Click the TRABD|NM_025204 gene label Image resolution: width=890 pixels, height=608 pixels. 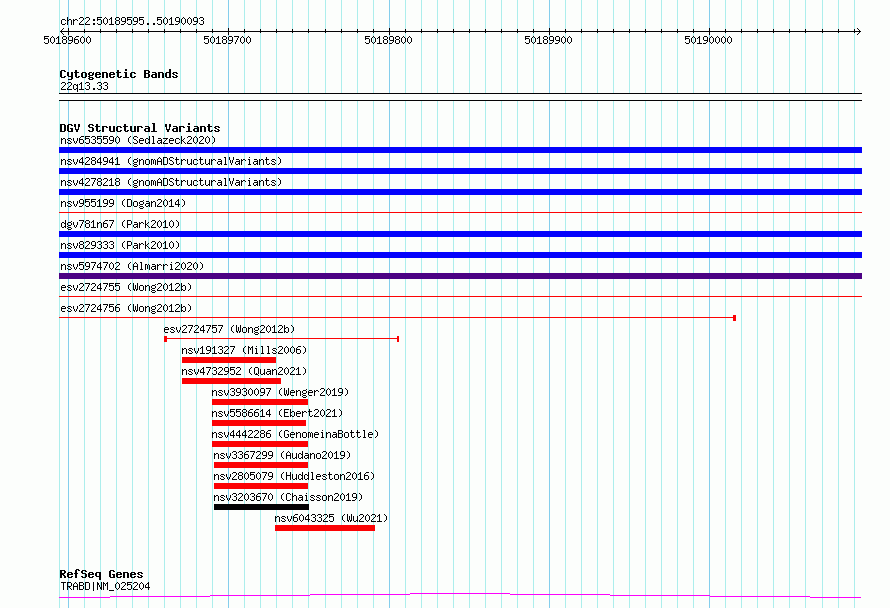tap(105, 586)
